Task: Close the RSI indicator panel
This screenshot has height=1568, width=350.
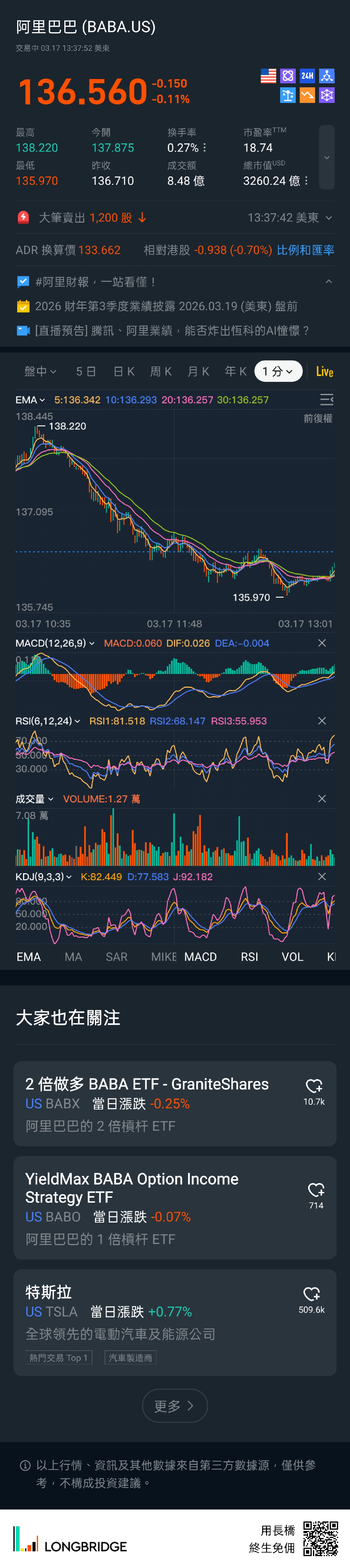Action: coord(322,721)
